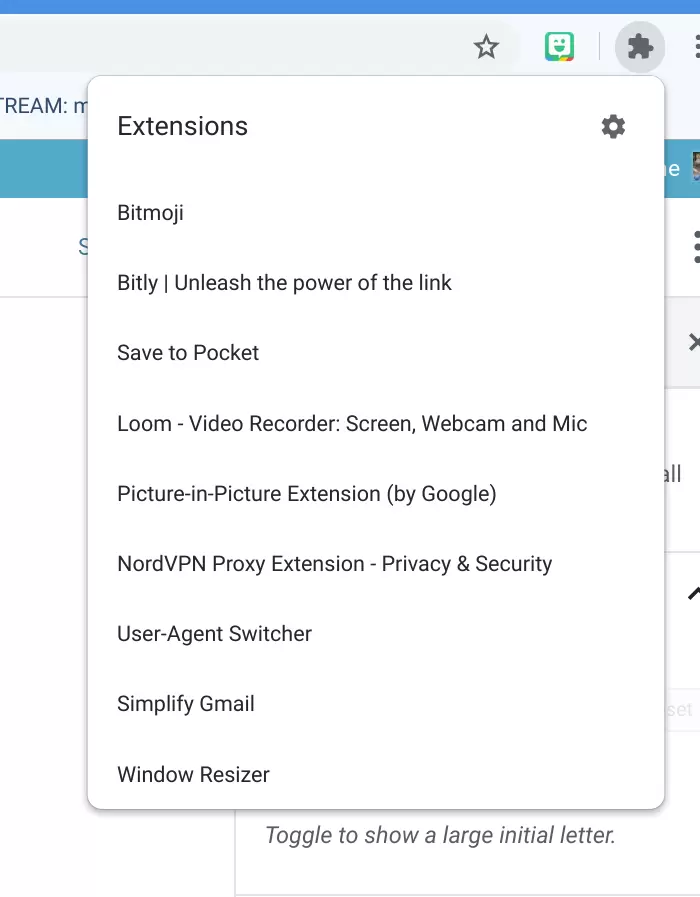Close the side panel with the X

(694, 343)
